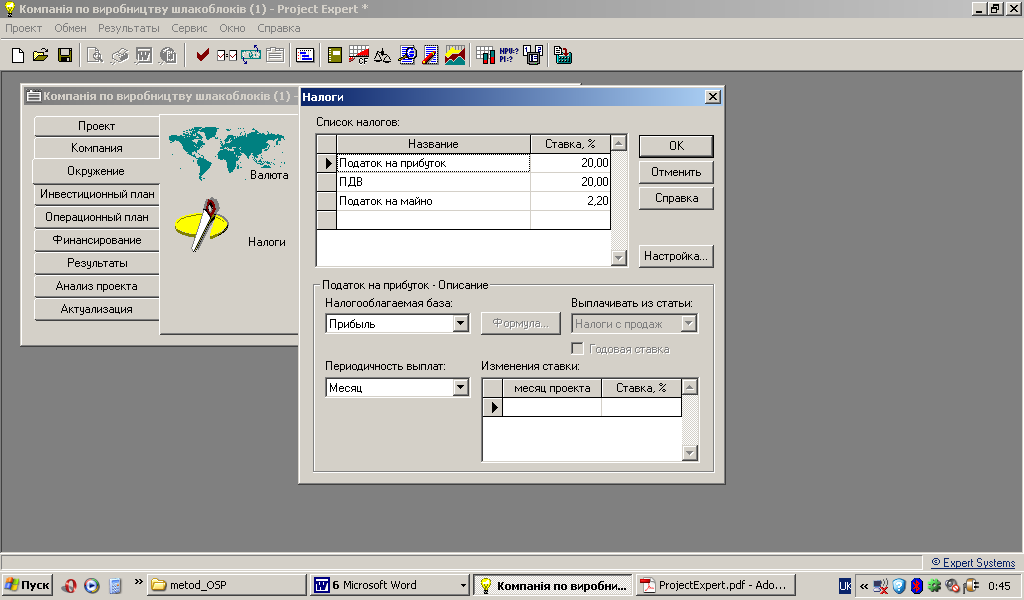The width and height of the screenshot is (1024, 600).
Task: Toggle the Годовая ставка checkbox
Action: click(x=577, y=349)
